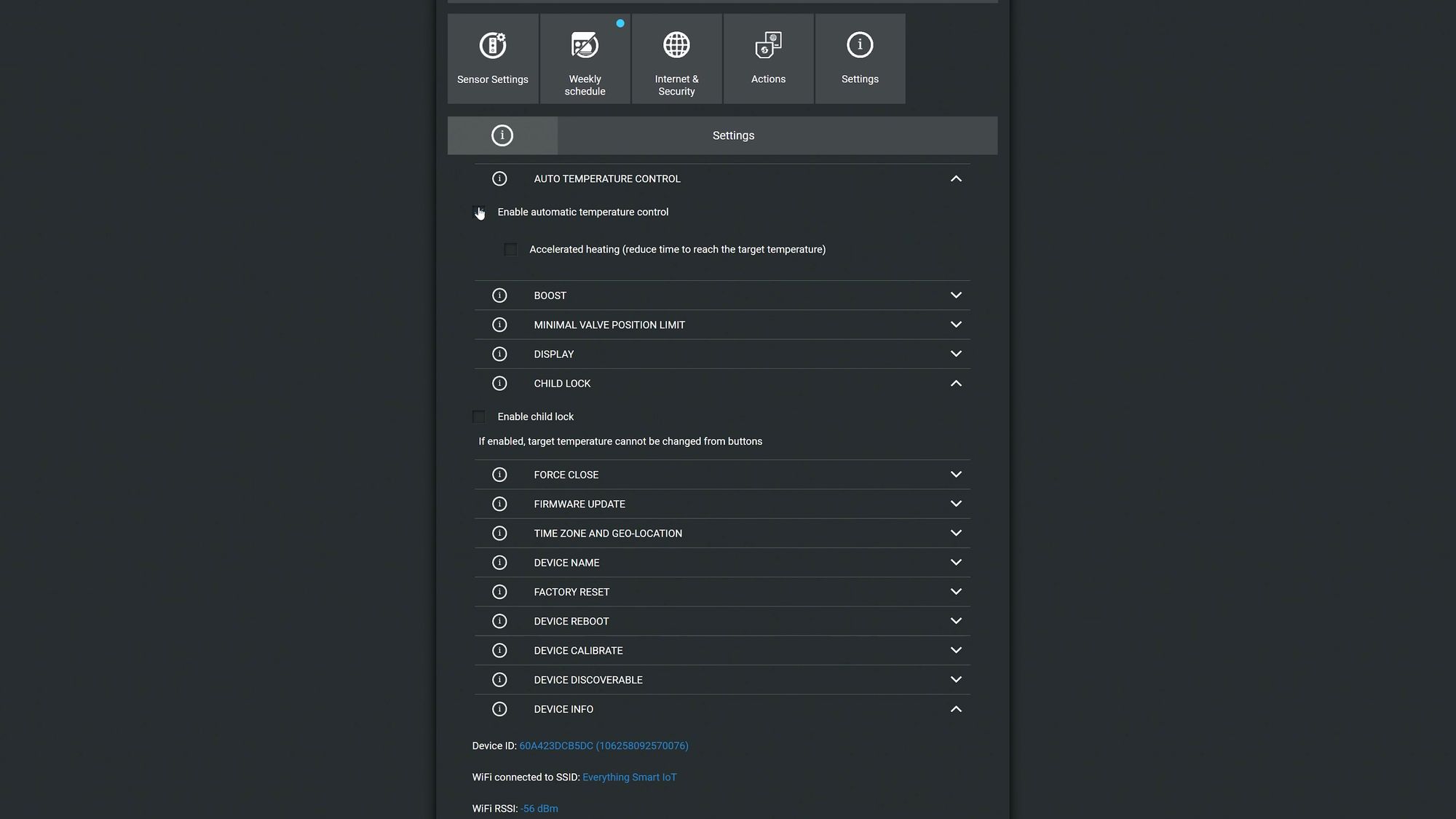Click info icon beside Boost
This screenshot has width=1456, height=819.
click(499, 296)
